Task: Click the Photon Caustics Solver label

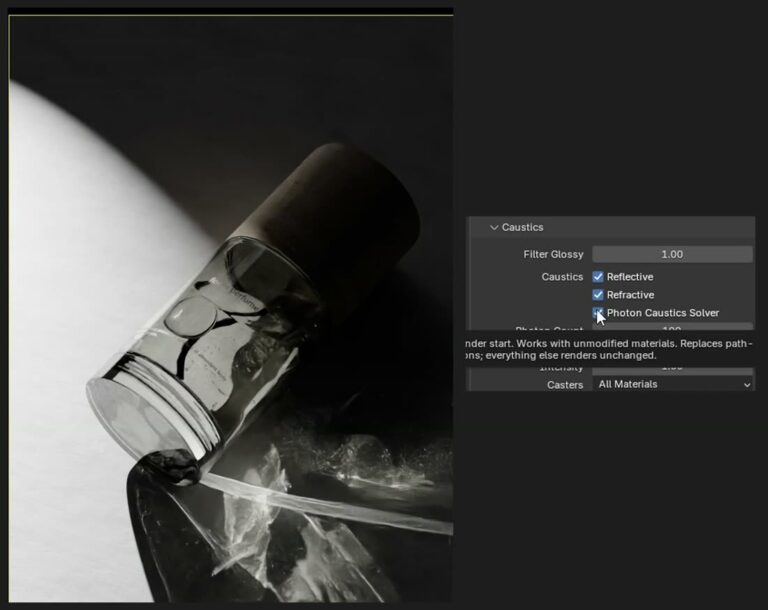Action: 663,313
